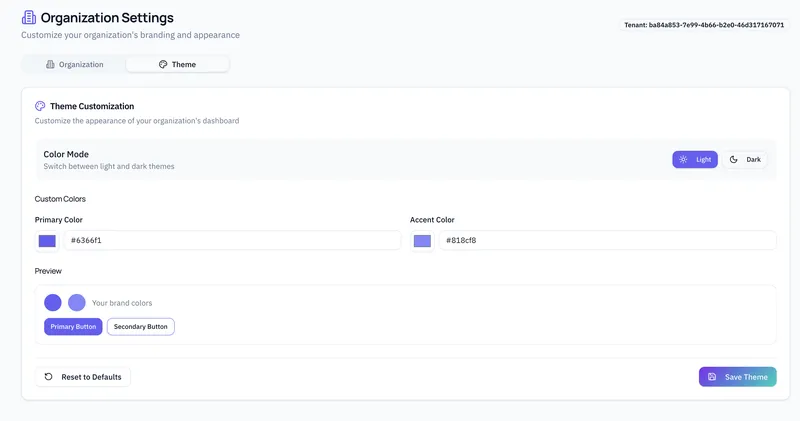This screenshot has width=800, height=421.
Task: Click the Tenant ID badge
Action: pos(704,24)
